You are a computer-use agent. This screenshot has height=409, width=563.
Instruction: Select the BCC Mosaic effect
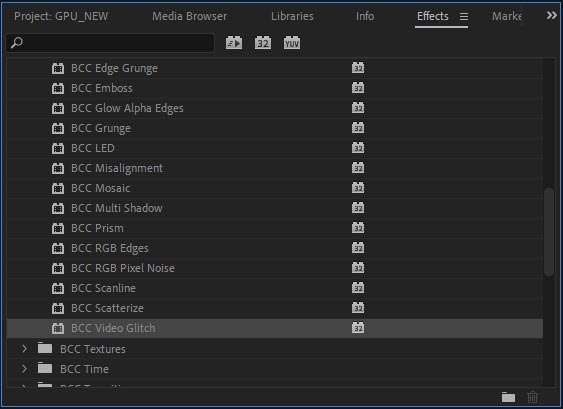[101, 188]
